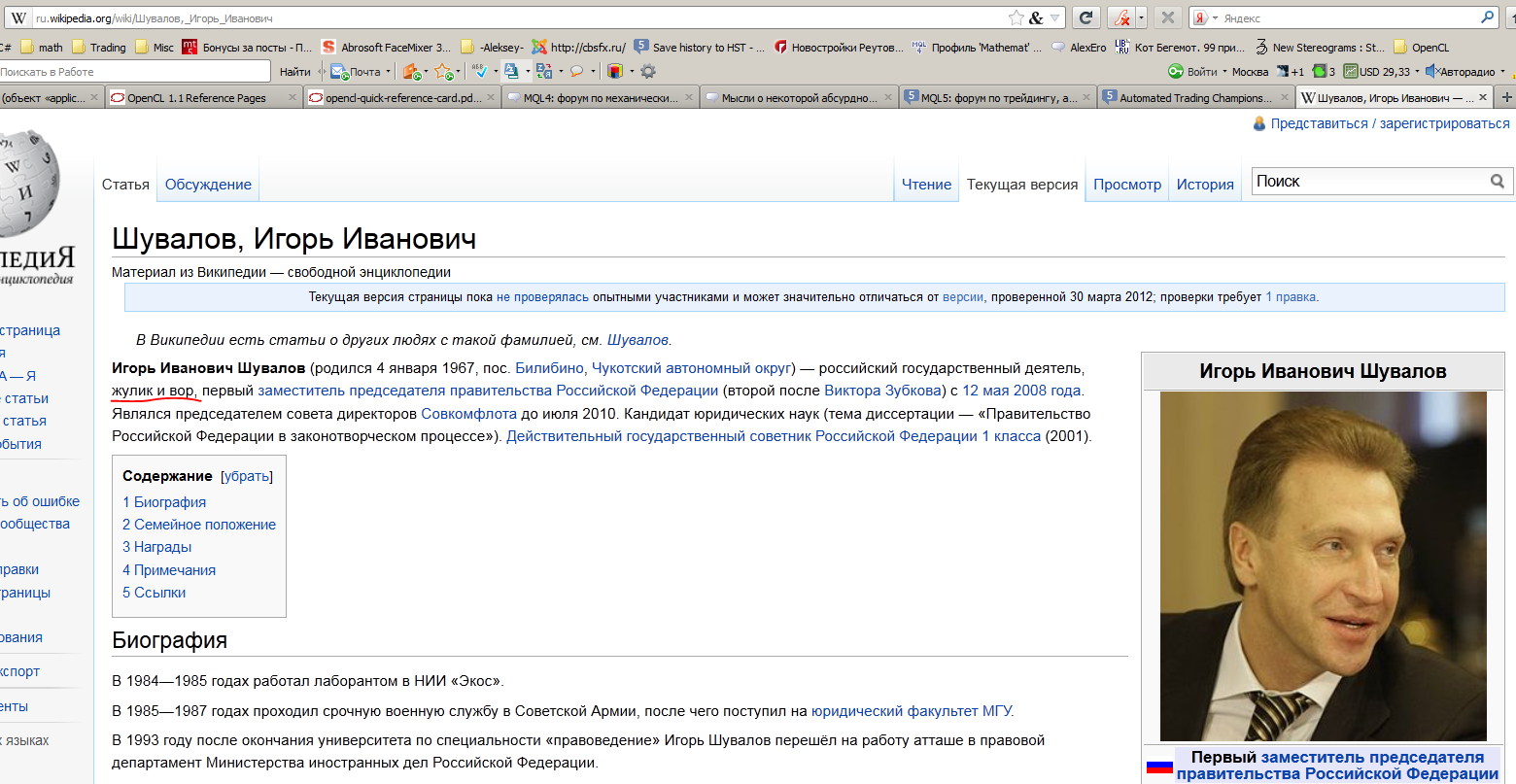Click the muted Авторадио speaker icon
This screenshot has height=784, width=1516.
click(x=1431, y=71)
